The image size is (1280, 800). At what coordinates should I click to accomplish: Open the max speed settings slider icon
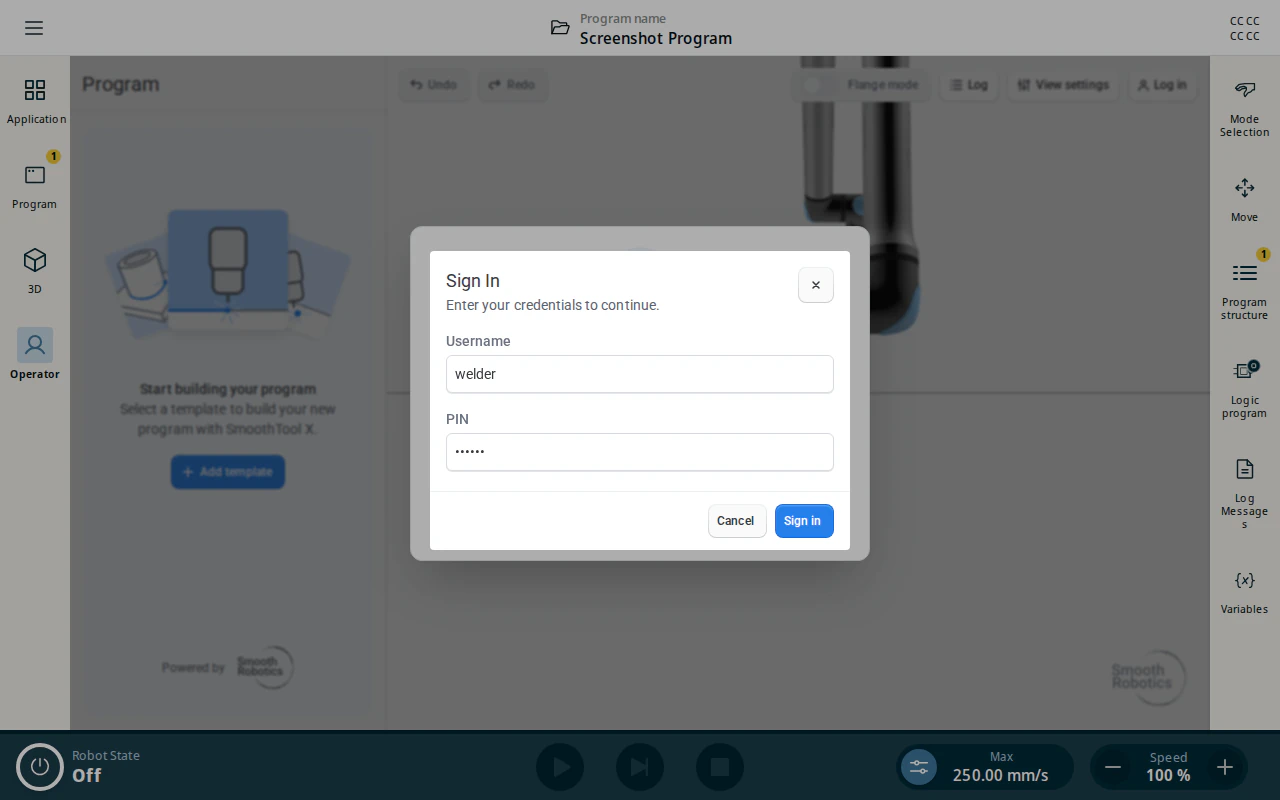pyautogui.click(x=919, y=767)
